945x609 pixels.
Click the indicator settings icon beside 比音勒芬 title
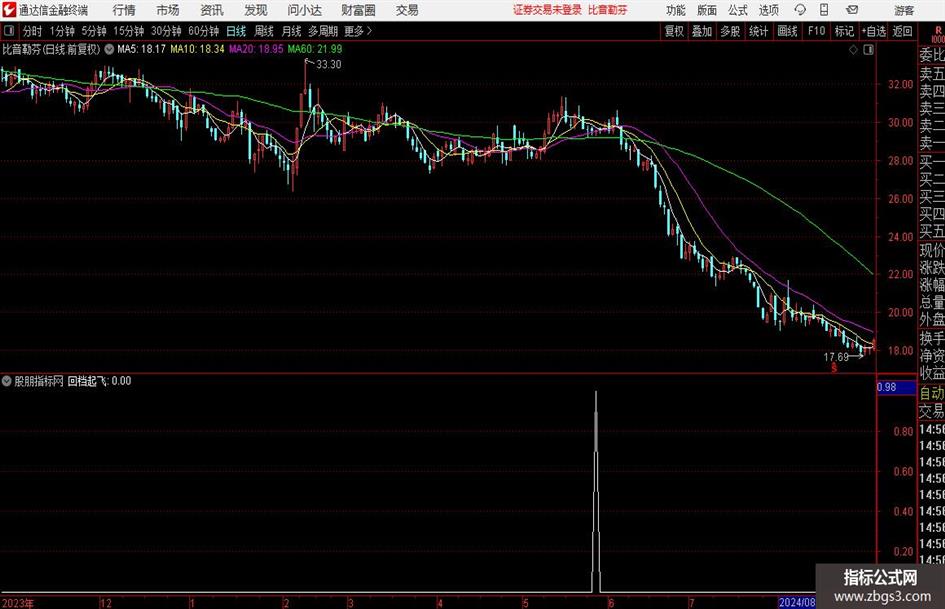point(109,49)
